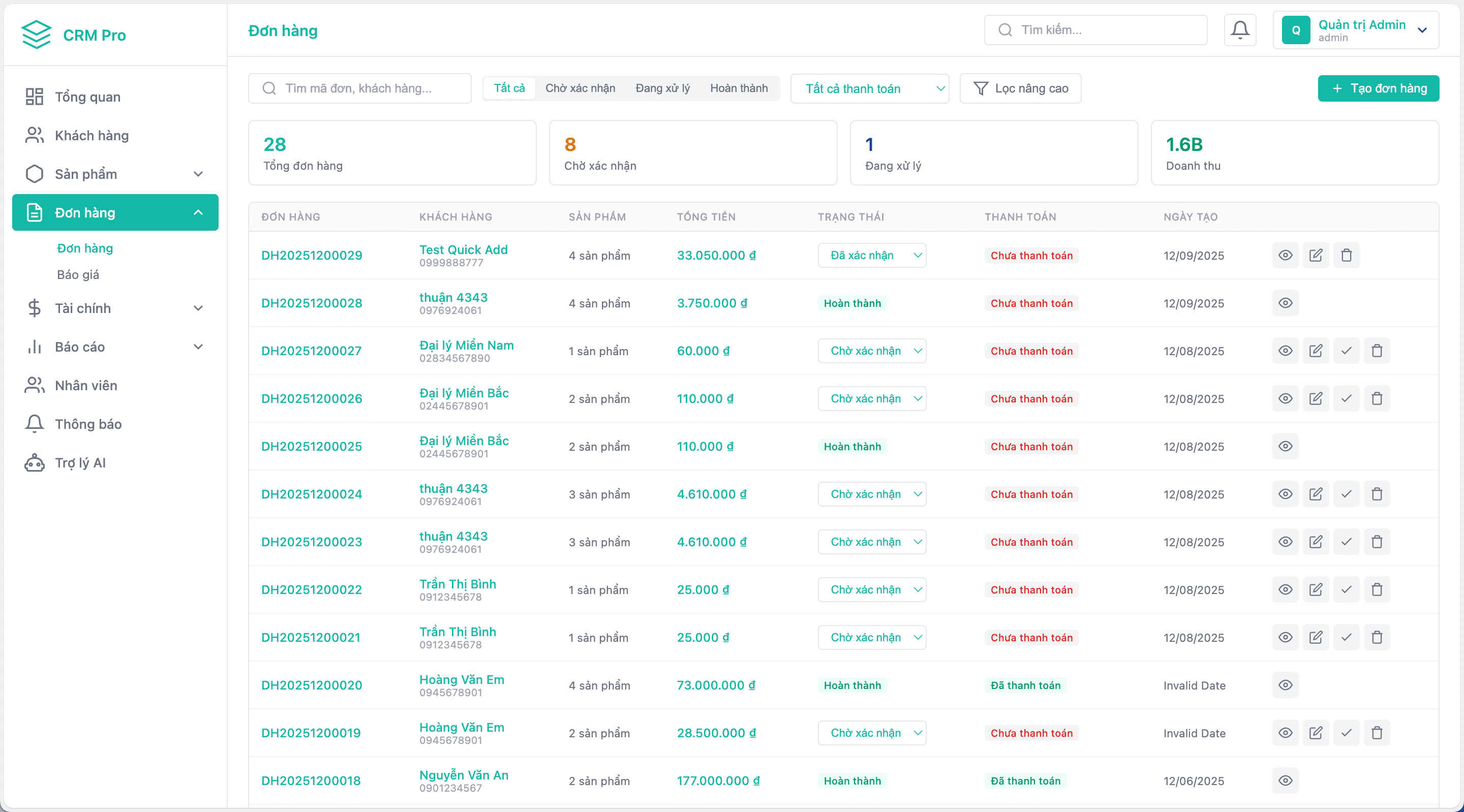Confirm order DH20251200024 with checkmark icon
This screenshot has width=1464, height=812.
tap(1346, 494)
